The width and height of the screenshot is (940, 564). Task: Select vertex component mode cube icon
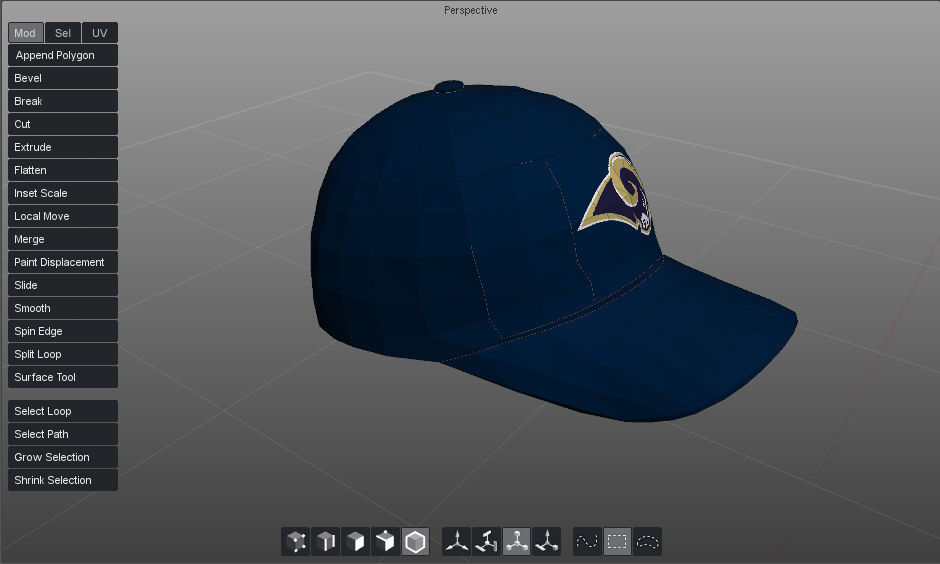[x=296, y=541]
